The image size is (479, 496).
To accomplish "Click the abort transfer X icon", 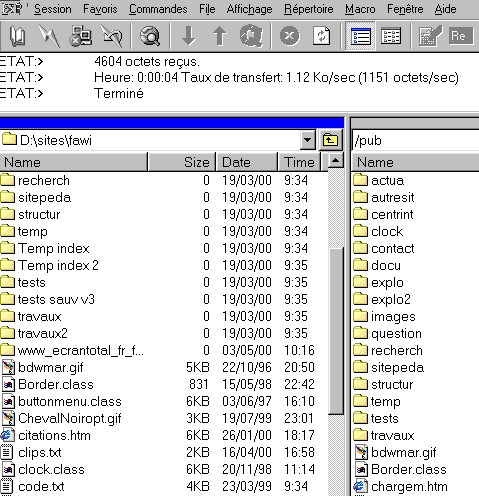I will click(290, 36).
